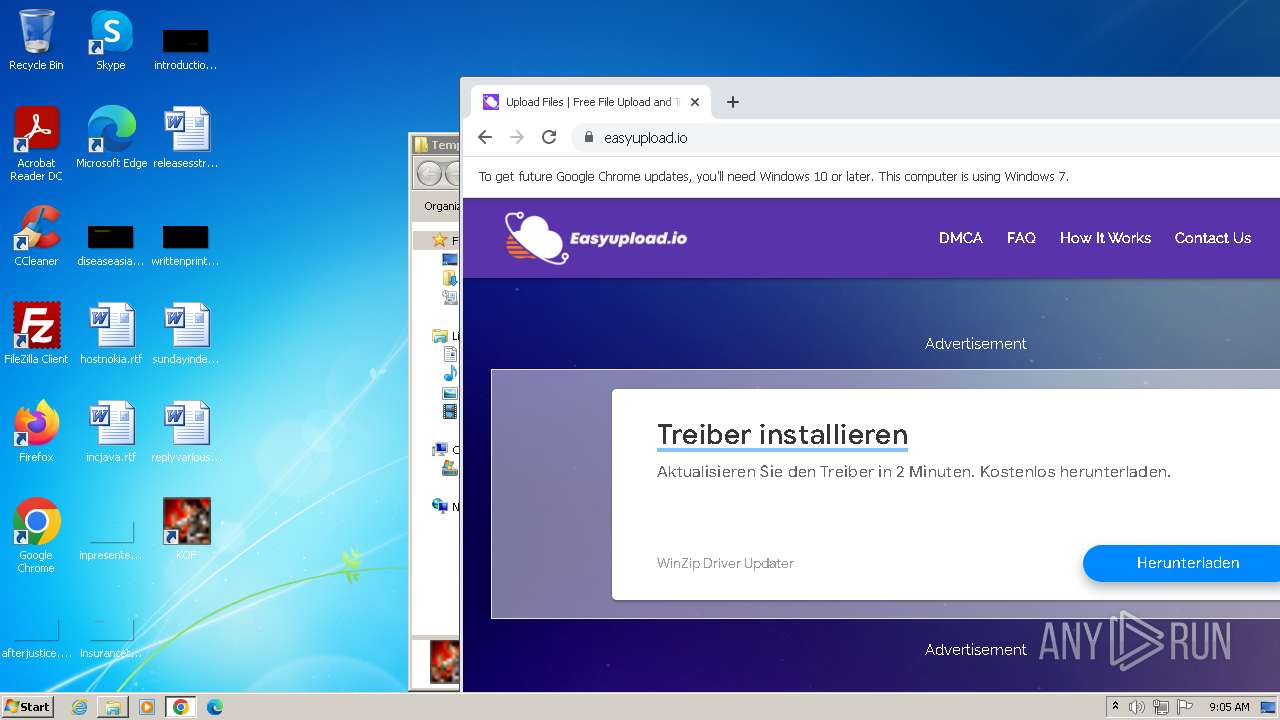Click the Chrome back arrow
Image resolution: width=1280 pixels, height=720 pixels.
[x=485, y=137]
